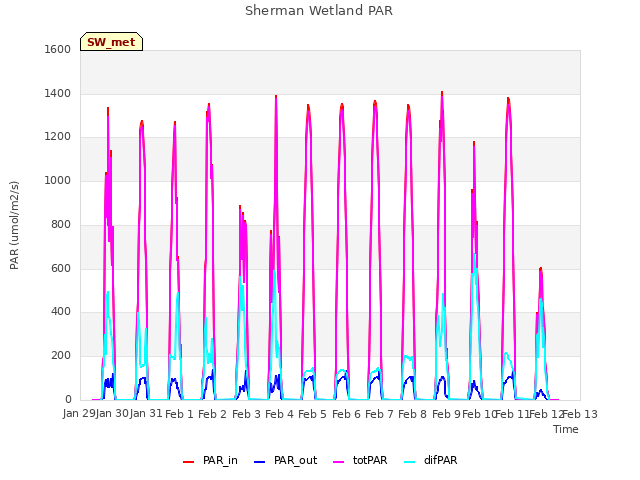
Task: Toggle the PAR_out legend entry
Action: 285,460
